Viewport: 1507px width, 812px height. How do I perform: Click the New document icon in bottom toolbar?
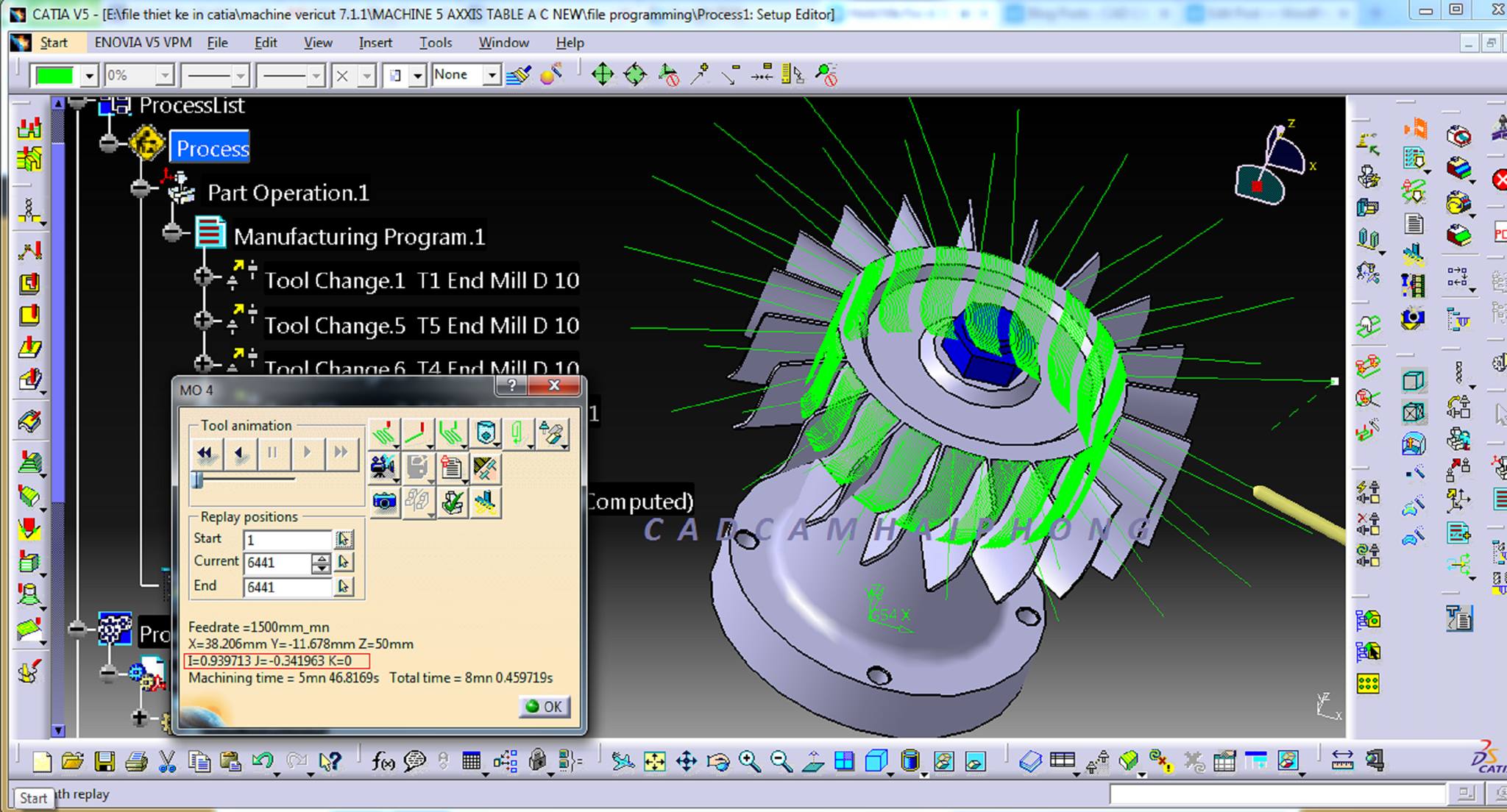[41, 762]
